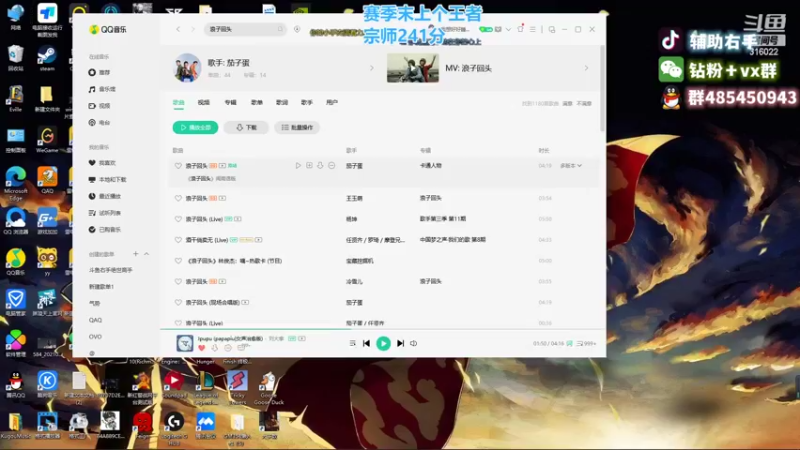The width and height of the screenshot is (800, 450).
Task: Open the listen-to-identify song icon
Action: [297, 29]
